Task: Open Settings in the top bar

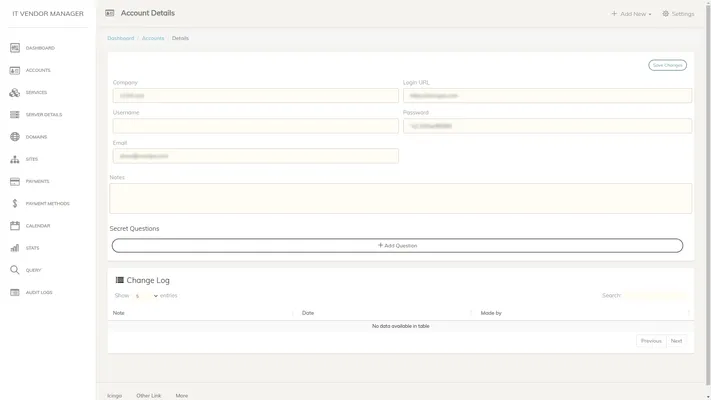Action: (678, 14)
